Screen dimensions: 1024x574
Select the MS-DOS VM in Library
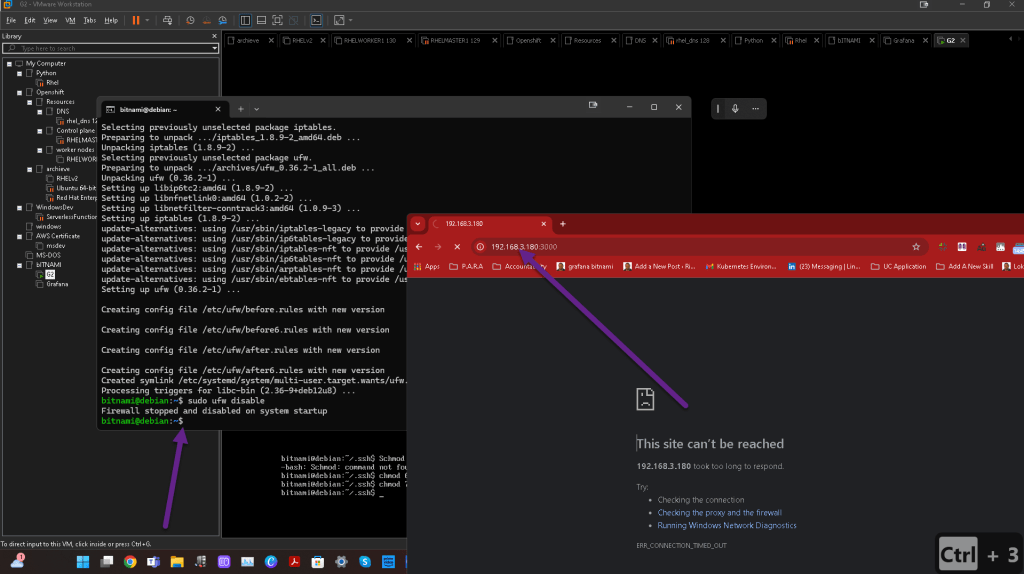point(48,255)
